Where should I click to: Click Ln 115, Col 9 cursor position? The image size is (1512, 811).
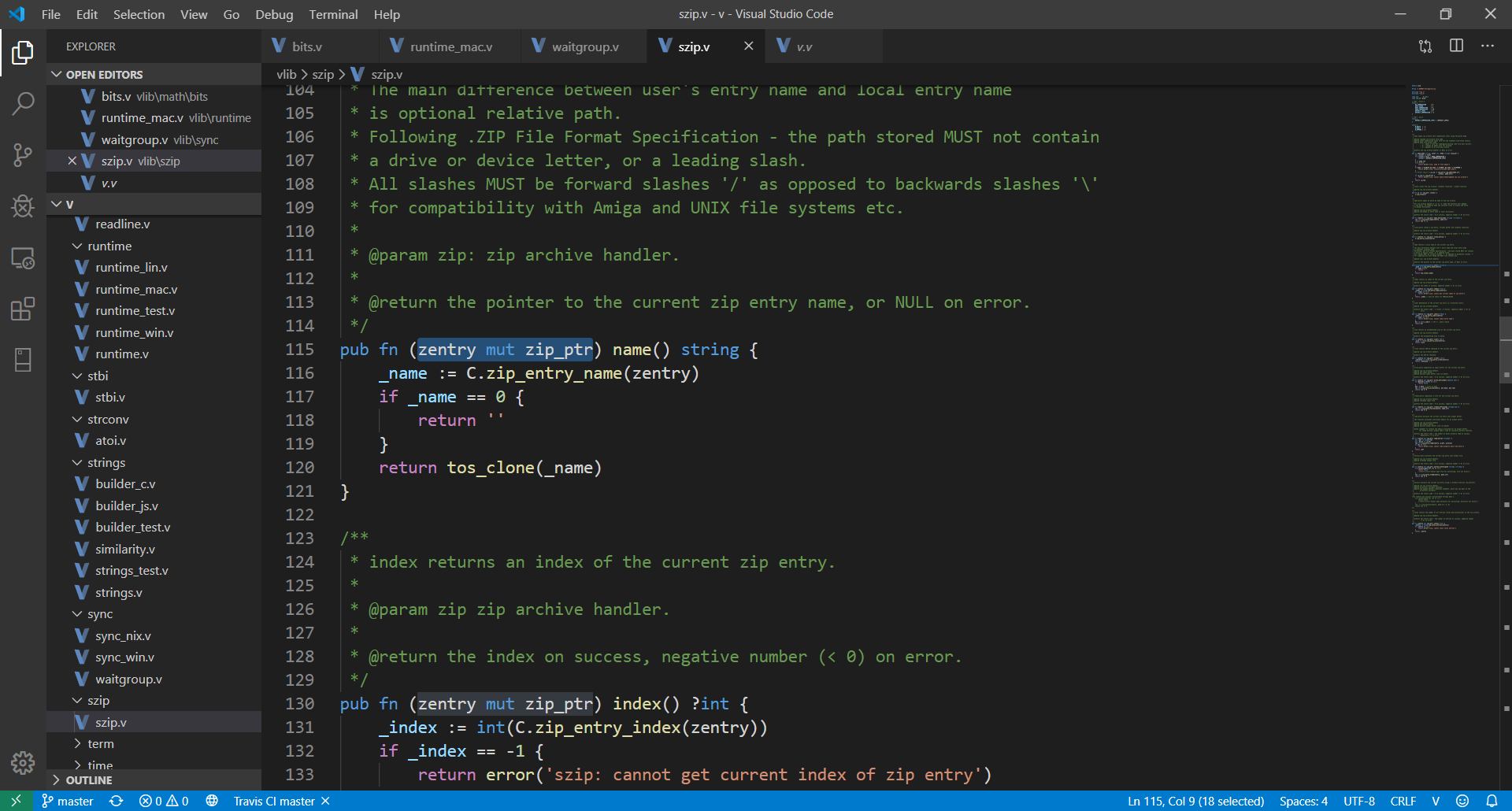[x=1195, y=801]
